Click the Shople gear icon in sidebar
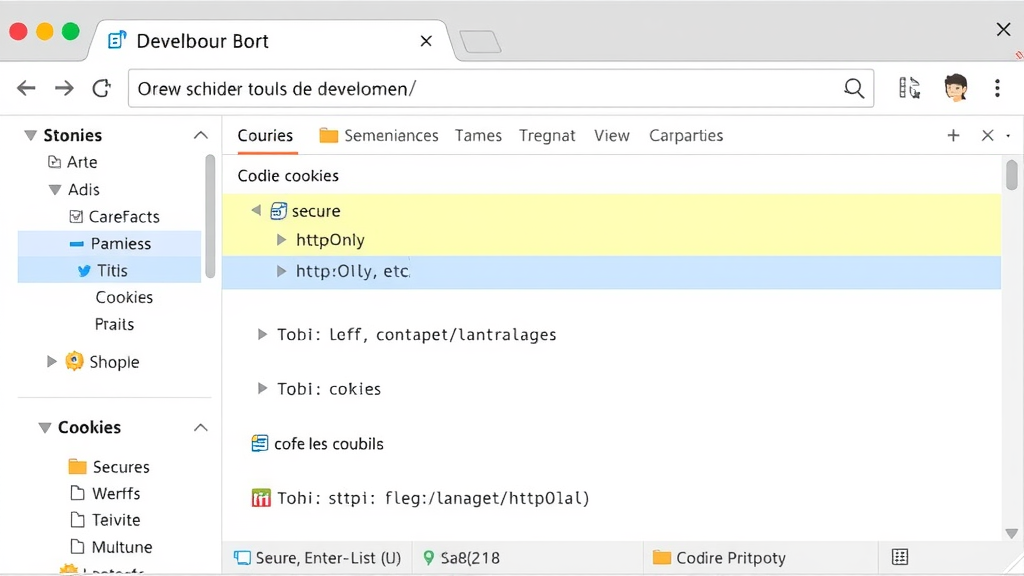The width and height of the screenshot is (1024, 576). pyautogui.click(x=74, y=361)
